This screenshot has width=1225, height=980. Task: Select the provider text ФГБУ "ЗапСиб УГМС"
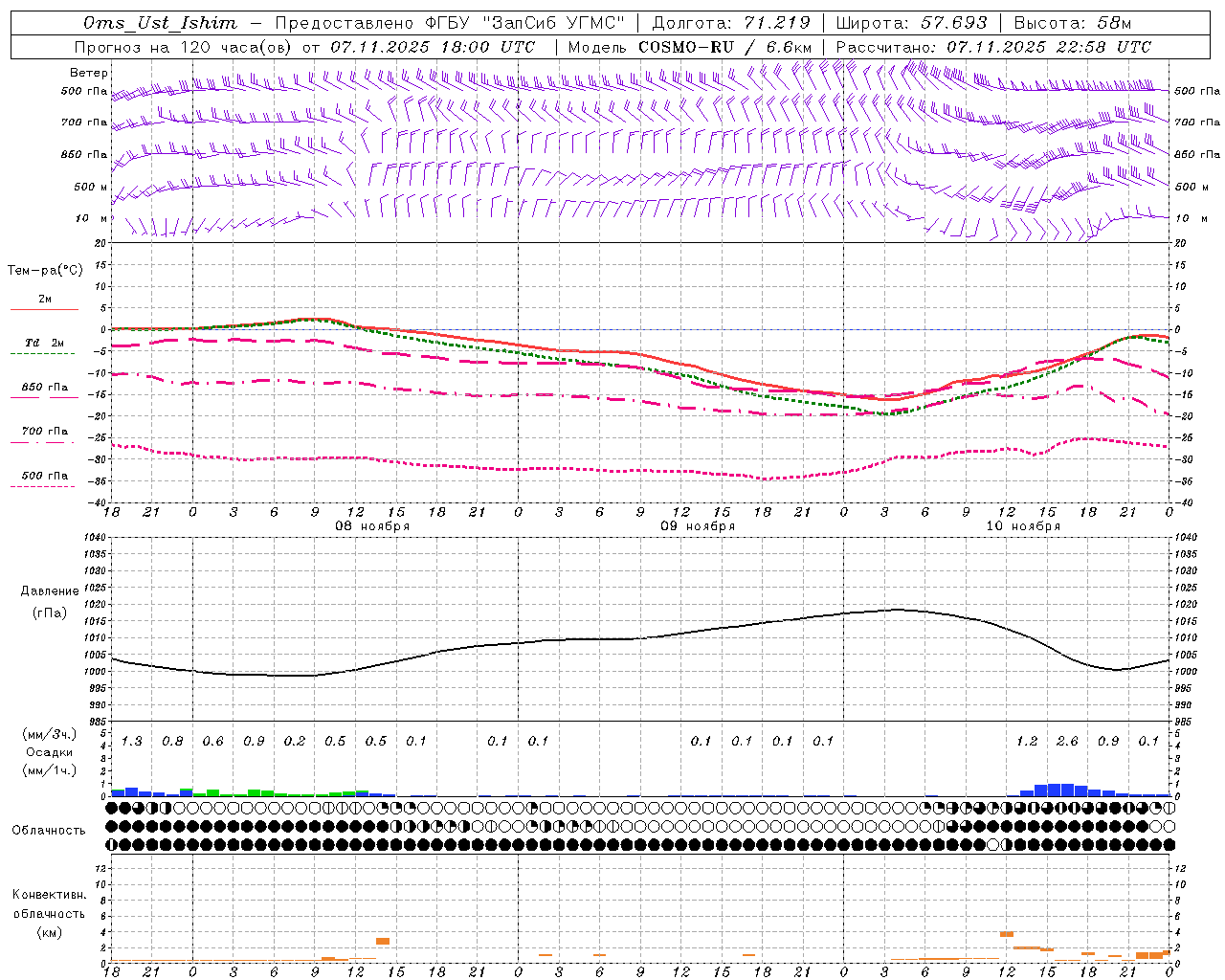tap(523, 23)
